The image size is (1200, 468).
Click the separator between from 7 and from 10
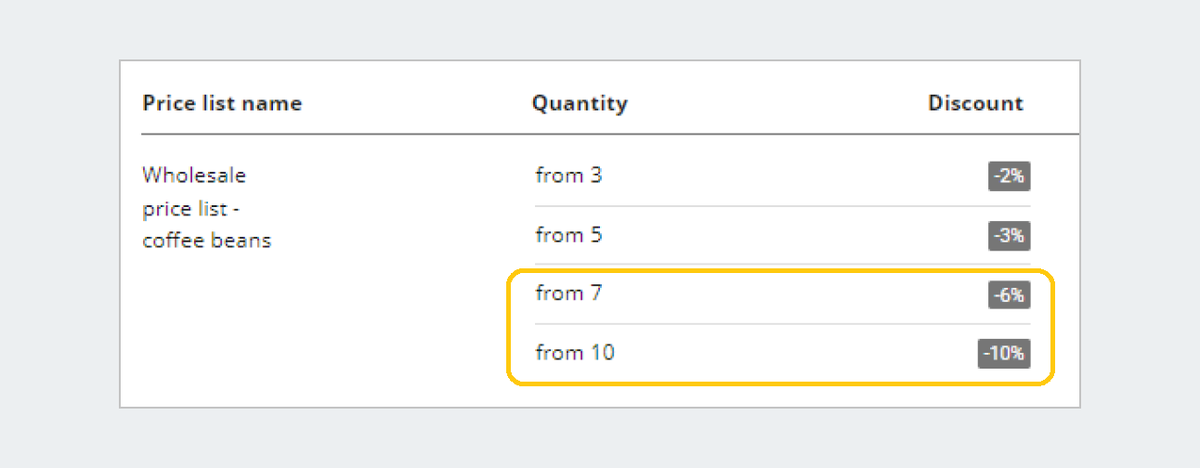pos(782,324)
